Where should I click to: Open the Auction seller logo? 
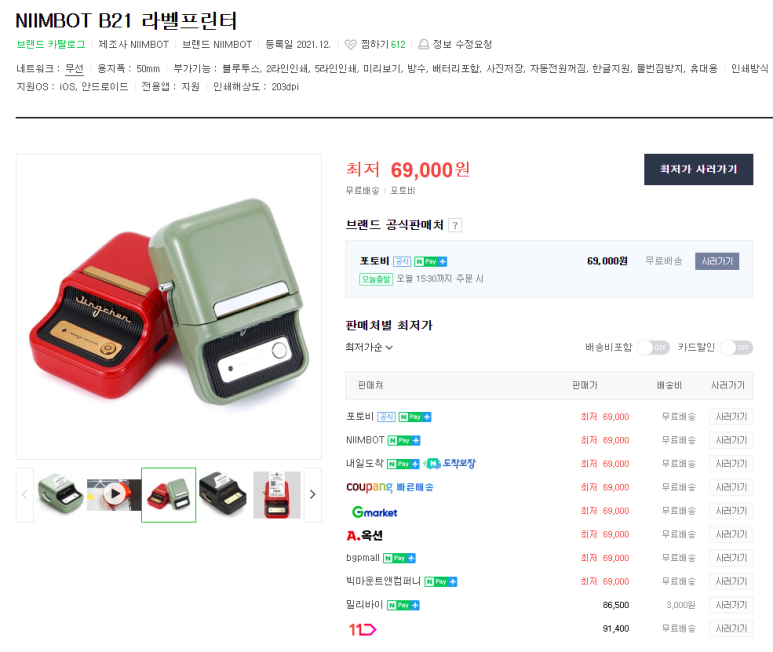[364, 535]
